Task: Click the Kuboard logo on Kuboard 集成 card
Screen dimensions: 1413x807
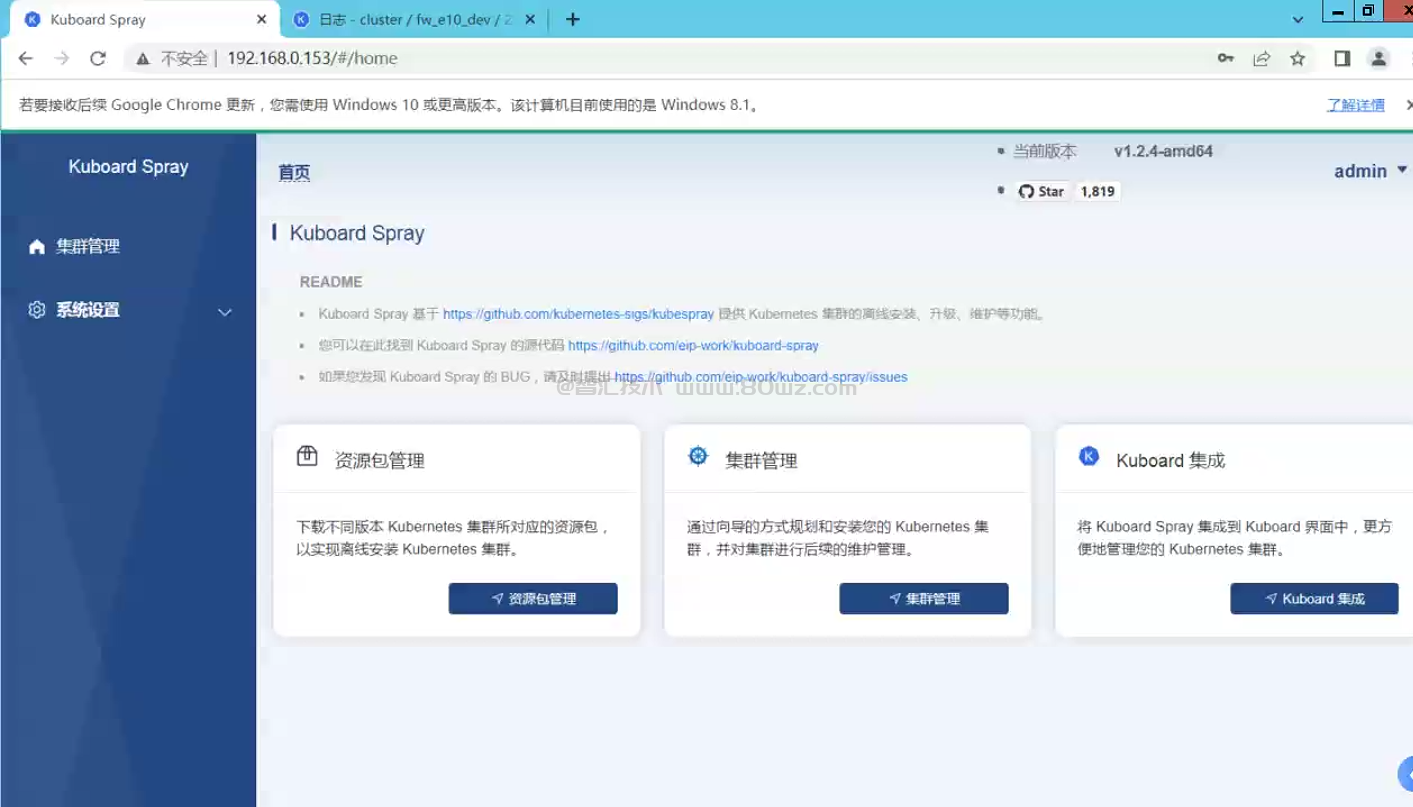Action: point(1089,456)
